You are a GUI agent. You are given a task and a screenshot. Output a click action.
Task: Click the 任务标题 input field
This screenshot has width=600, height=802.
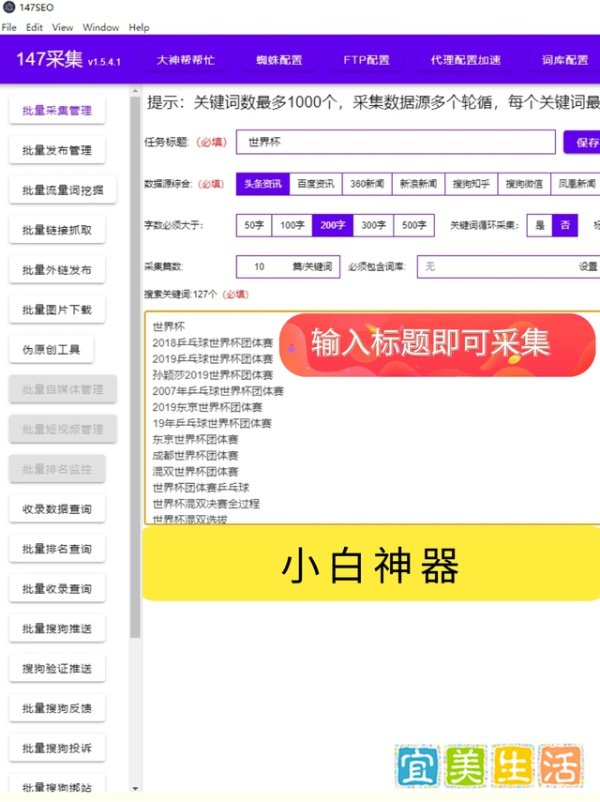click(x=395, y=142)
